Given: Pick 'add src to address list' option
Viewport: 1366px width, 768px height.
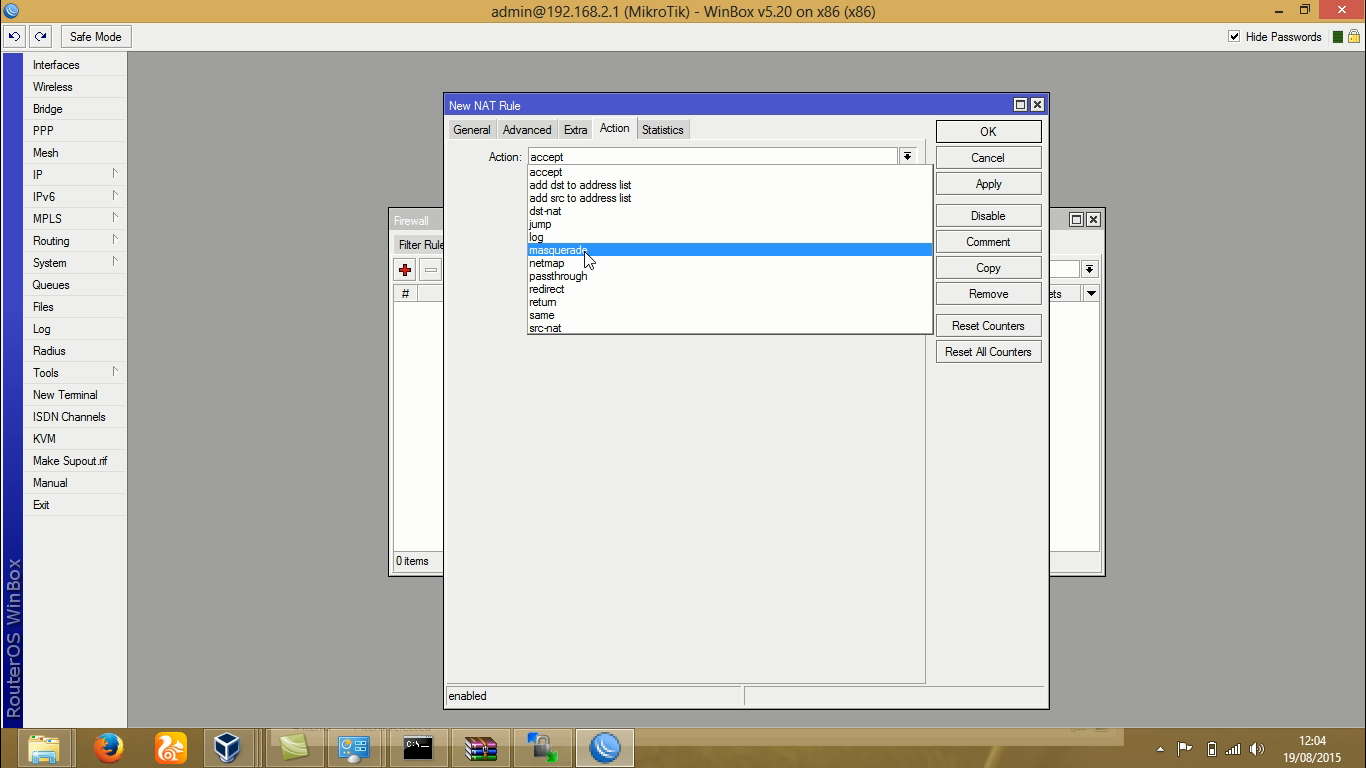Looking at the screenshot, I should pyautogui.click(x=730, y=198).
